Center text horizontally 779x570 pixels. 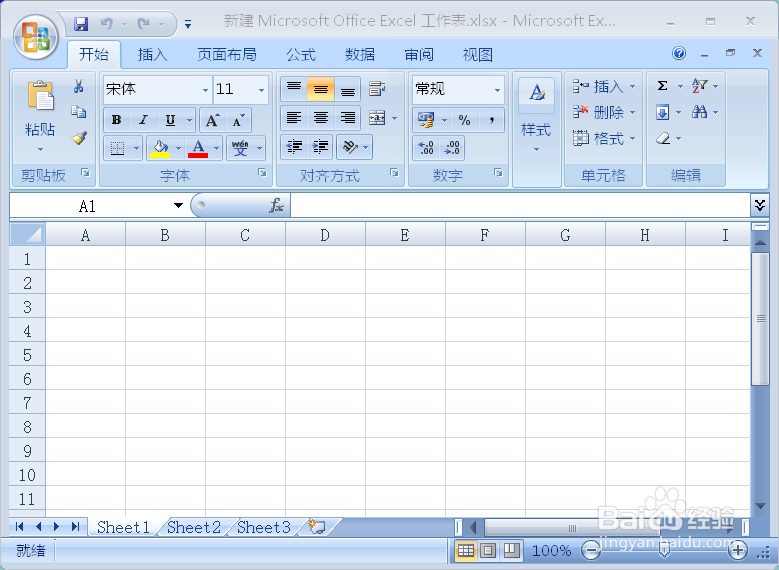(x=320, y=118)
